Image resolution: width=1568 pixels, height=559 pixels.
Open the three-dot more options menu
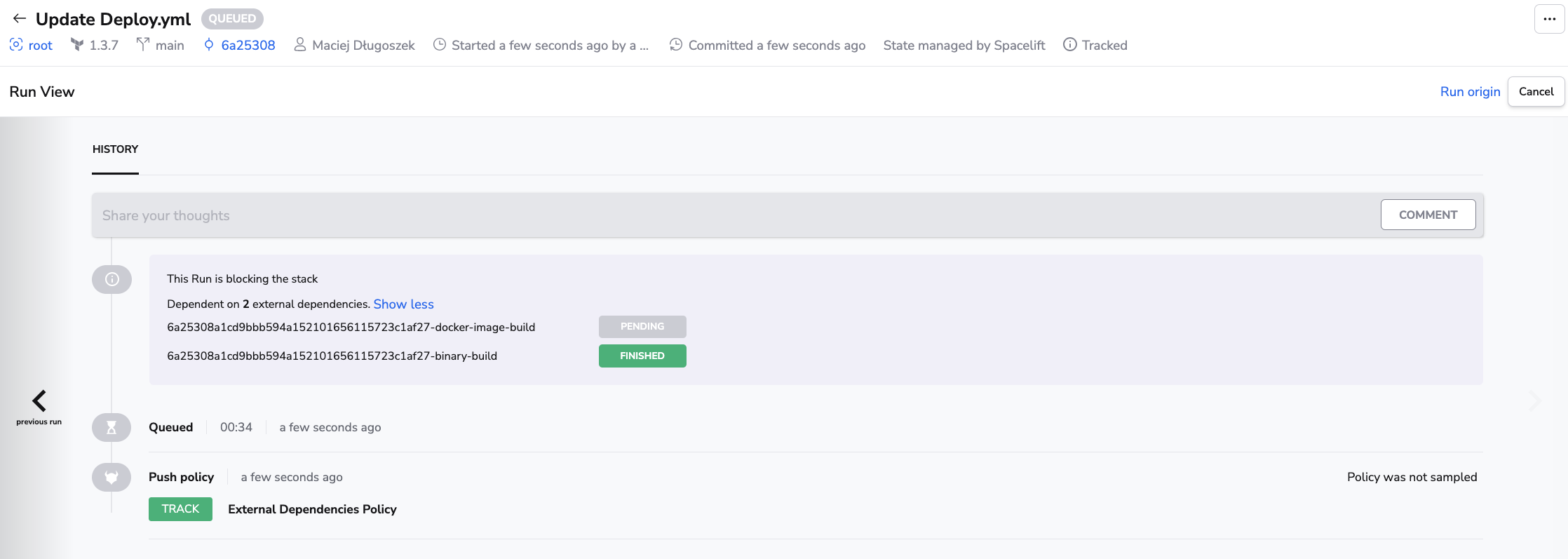[1549, 19]
